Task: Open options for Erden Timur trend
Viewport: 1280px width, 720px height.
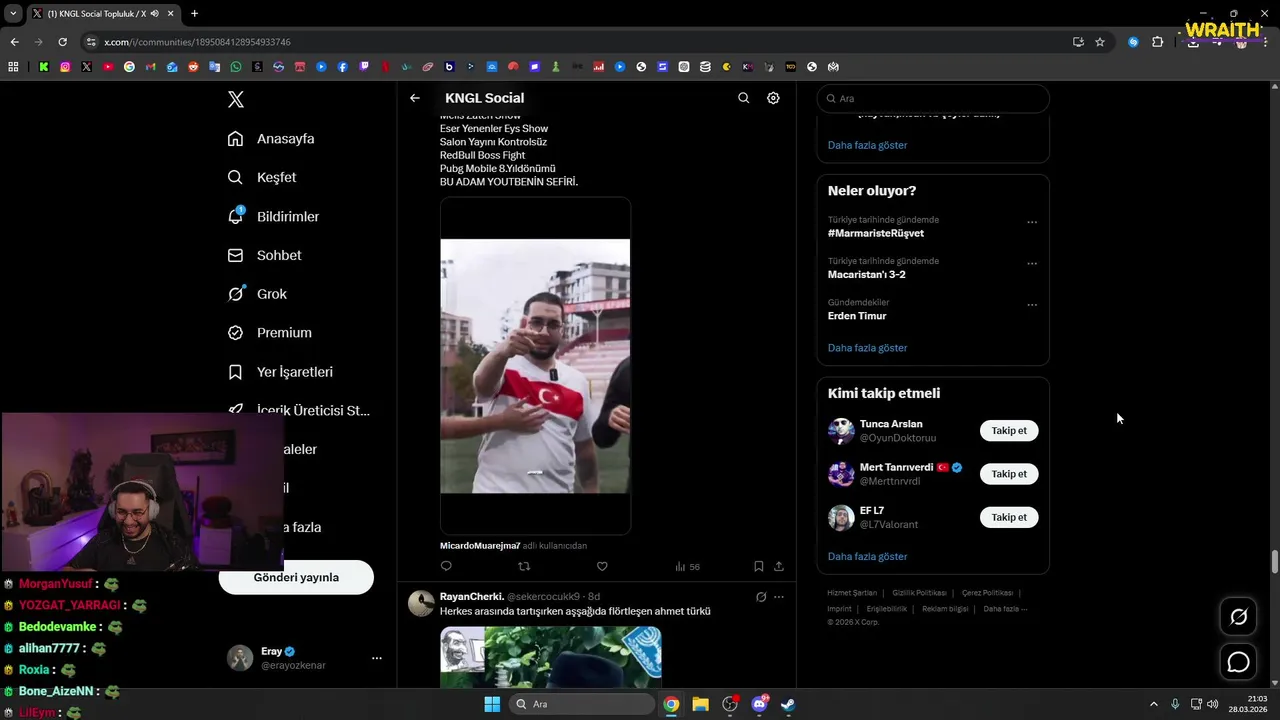Action: (1032, 305)
